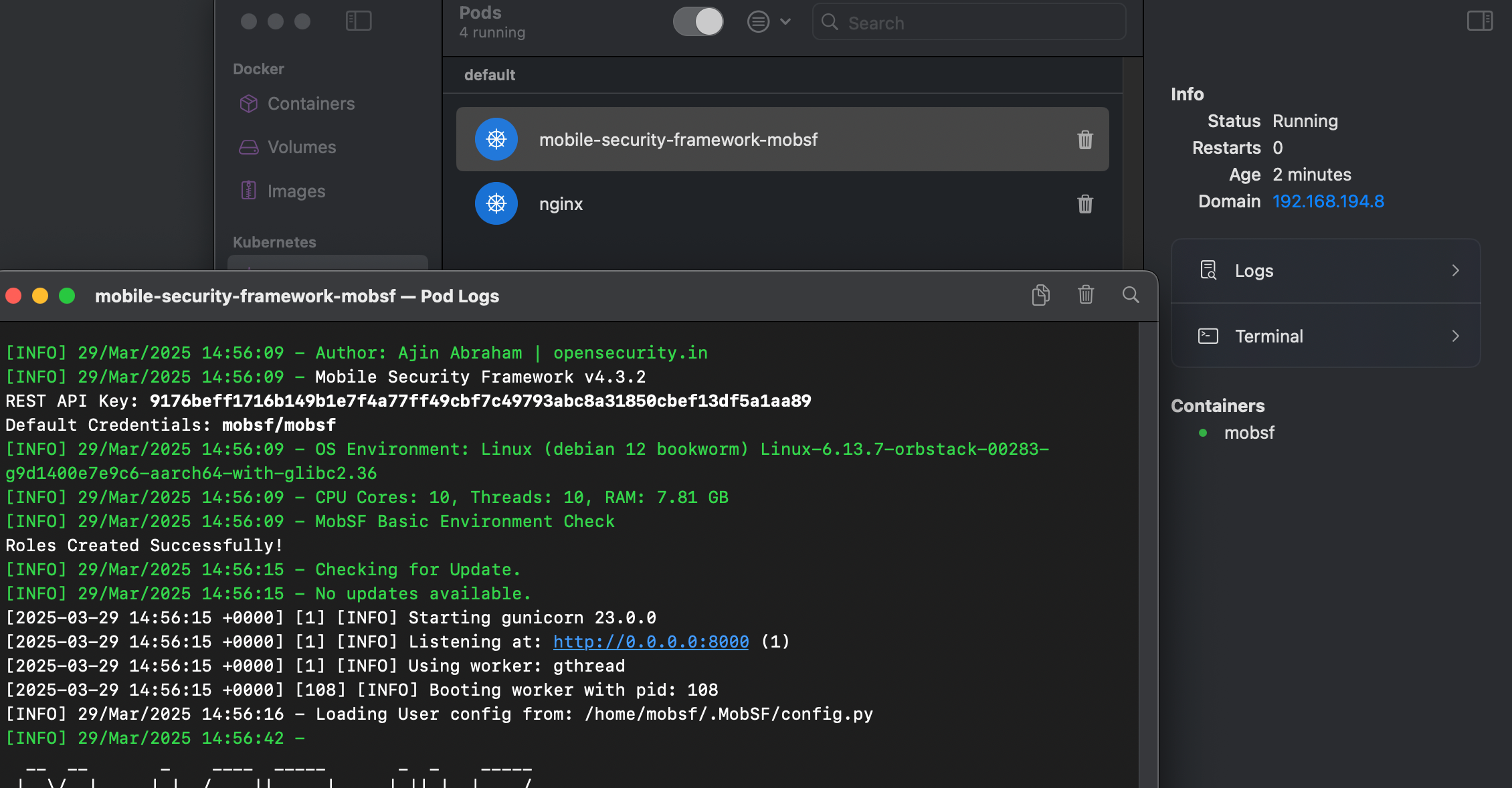Click the Images archive icon in sidebar
Screen dimensions: 1512x788
tap(249, 191)
